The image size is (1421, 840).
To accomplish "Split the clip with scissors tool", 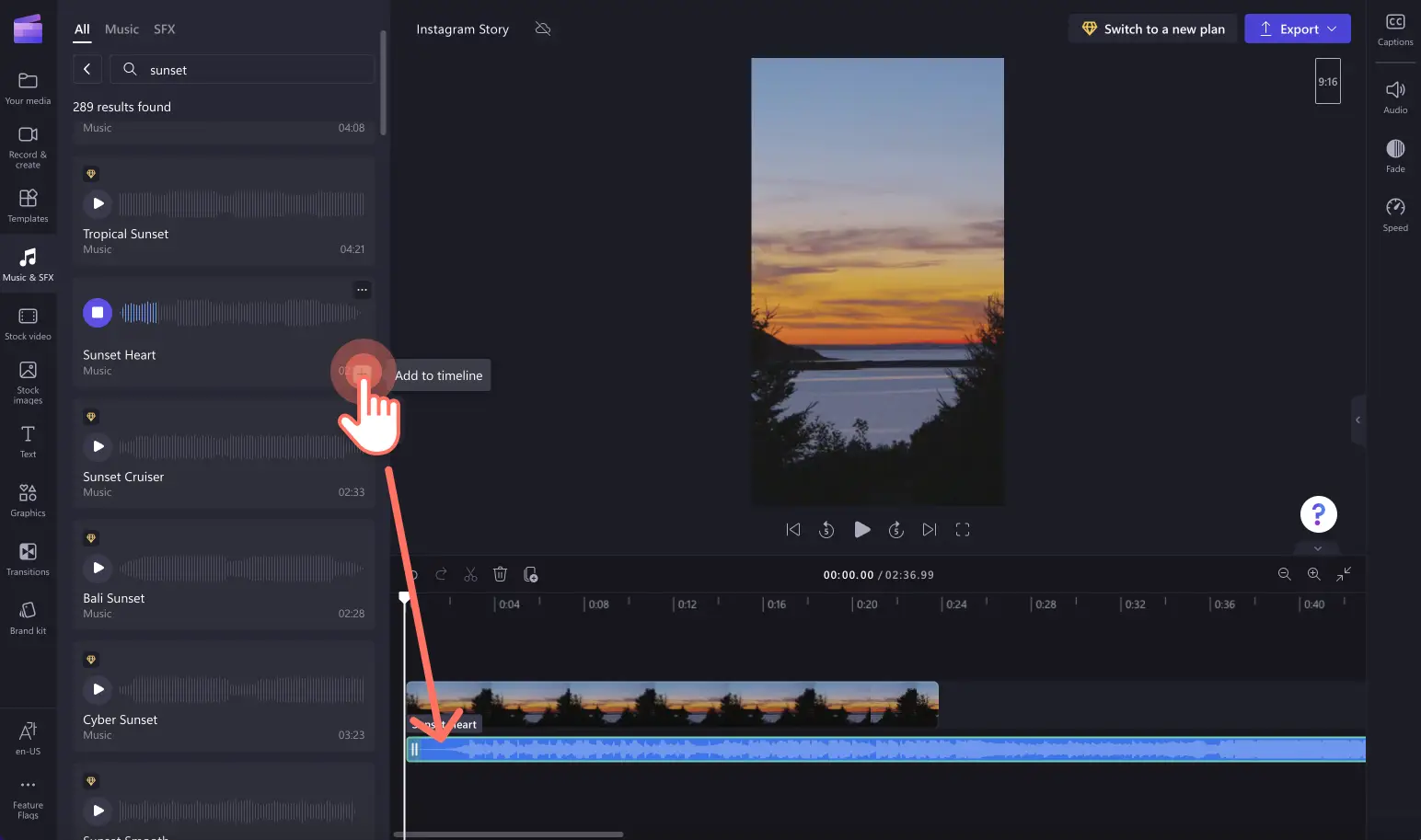I will [470, 574].
